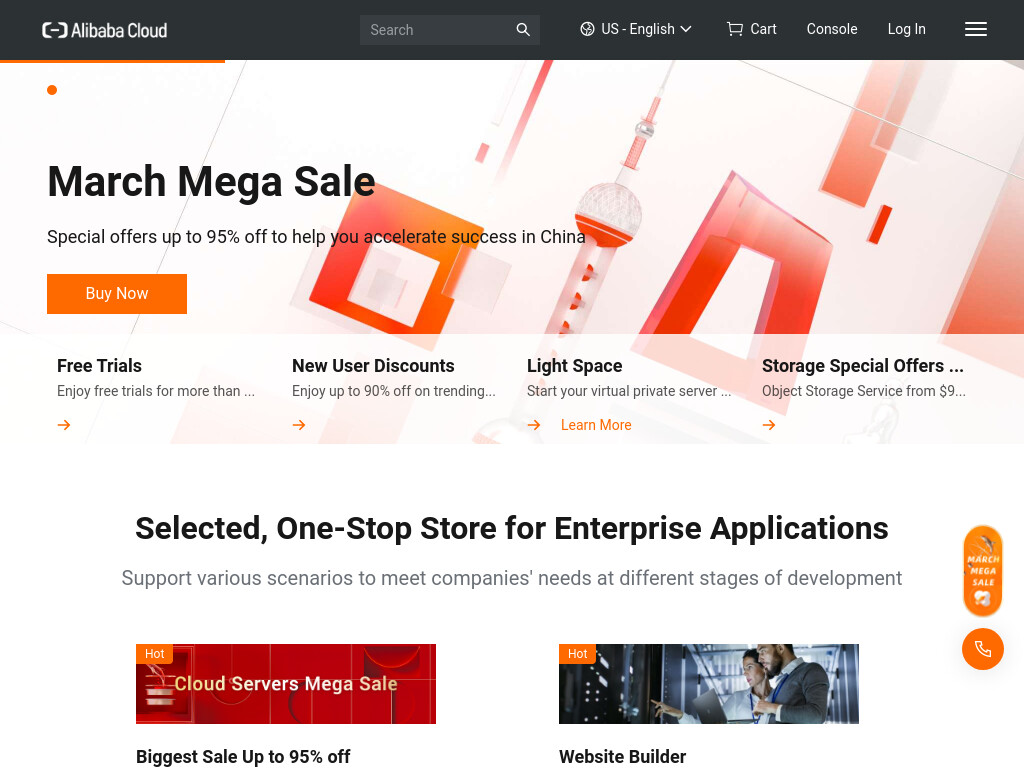Click the Learn More link under Light Space
This screenshot has height=768, width=1024.
click(596, 425)
